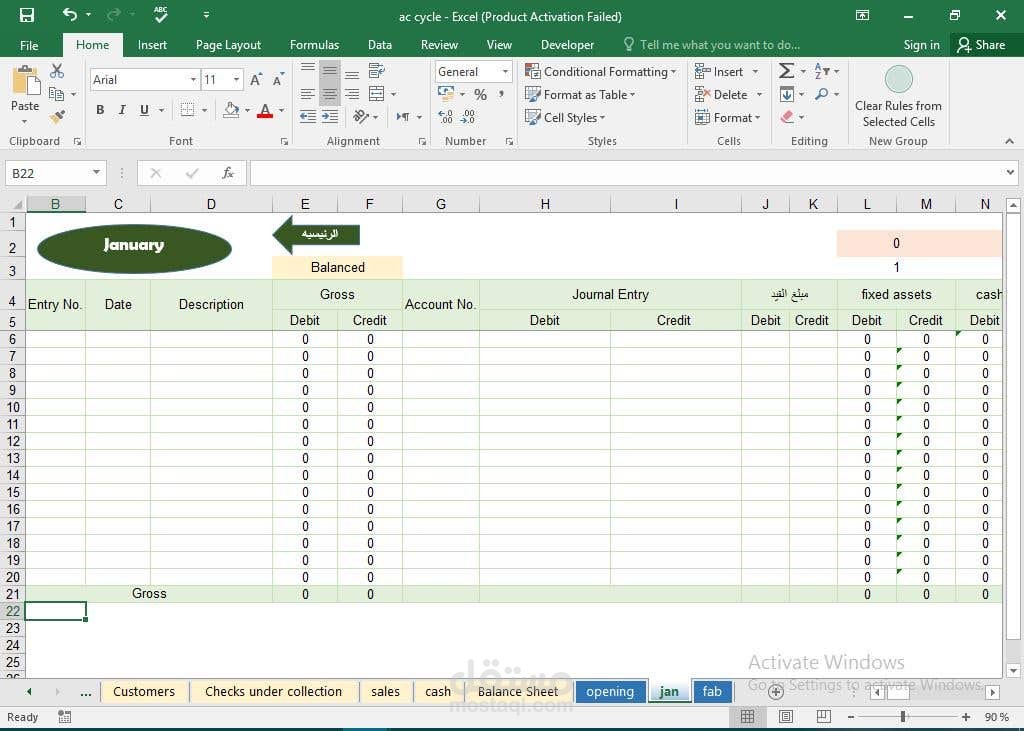
Task: Increase indent in Alignment group
Action: (330, 117)
